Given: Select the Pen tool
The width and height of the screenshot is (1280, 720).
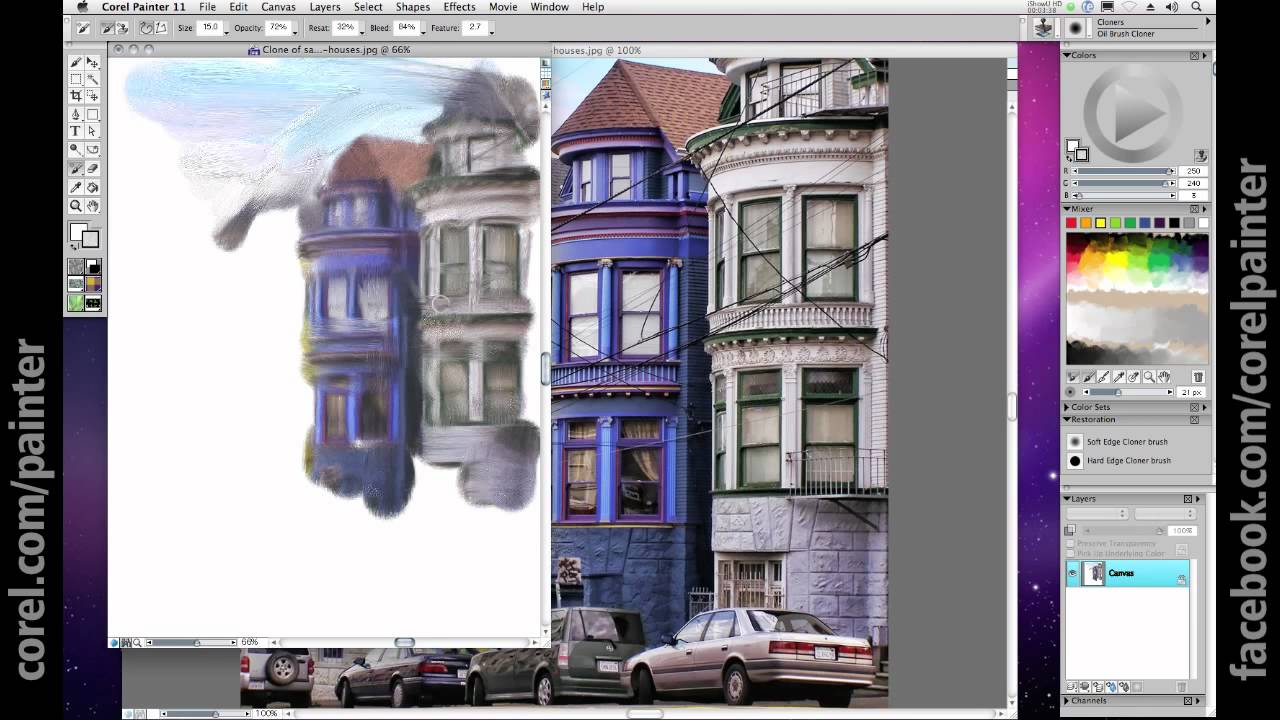Looking at the screenshot, I should pyautogui.click(x=75, y=114).
